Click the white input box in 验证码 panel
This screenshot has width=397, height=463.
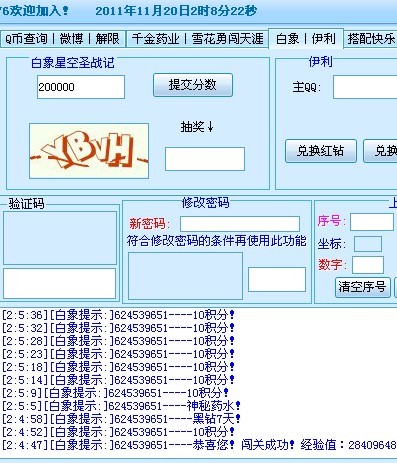60,283
